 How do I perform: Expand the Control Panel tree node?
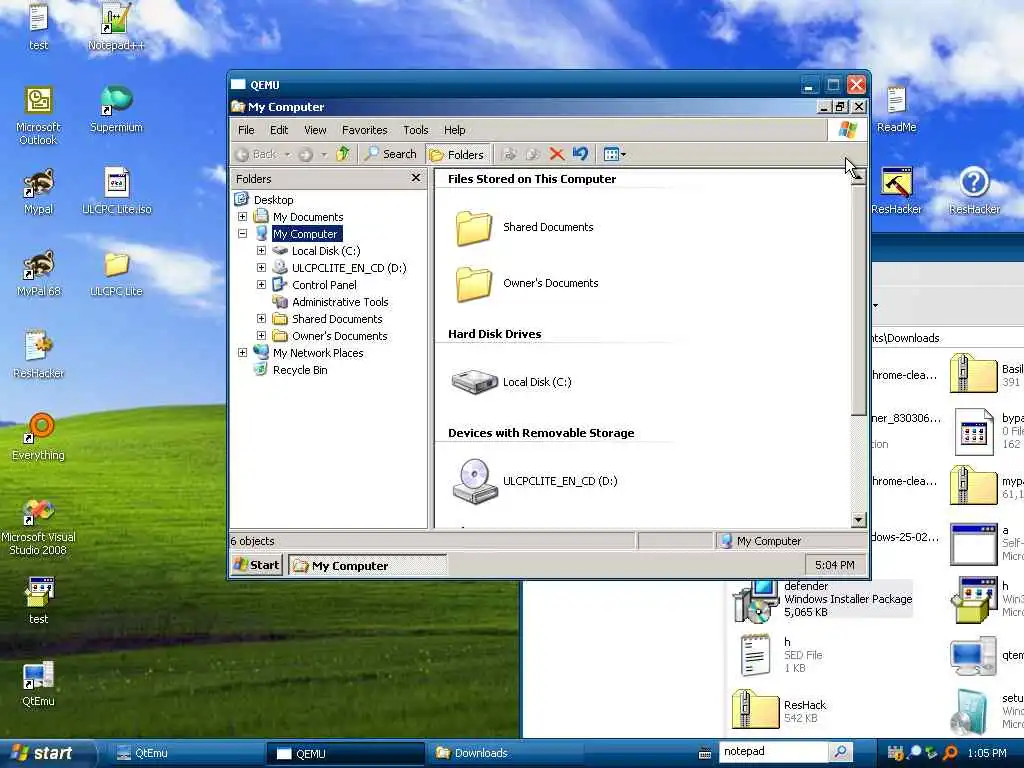261,284
